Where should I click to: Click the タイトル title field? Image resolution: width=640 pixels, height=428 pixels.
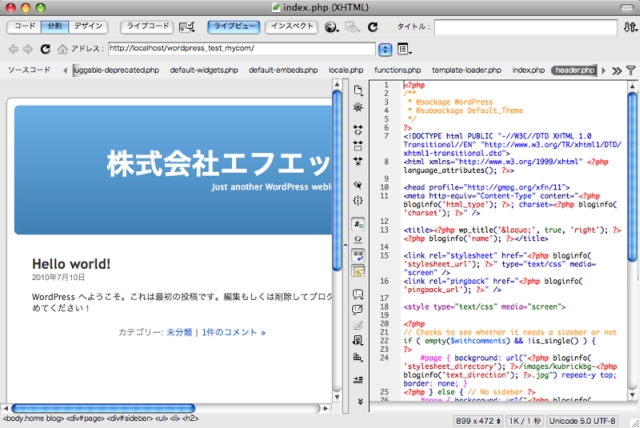(x=525, y=27)
